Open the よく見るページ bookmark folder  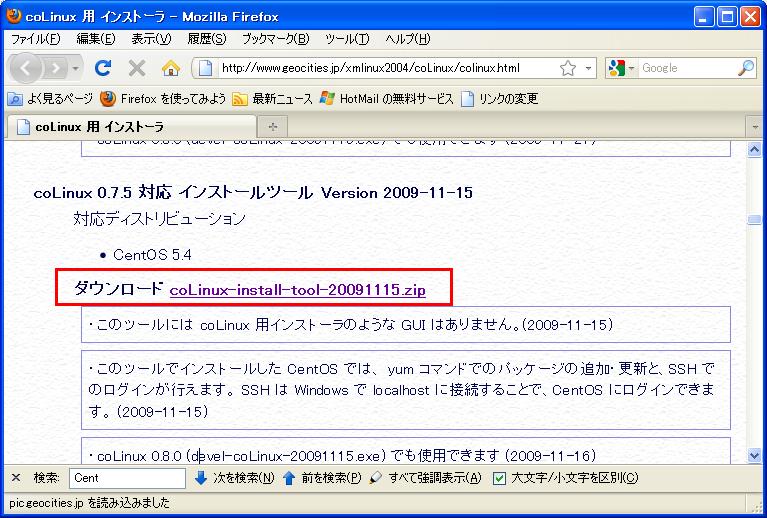(x=50, y=99)
